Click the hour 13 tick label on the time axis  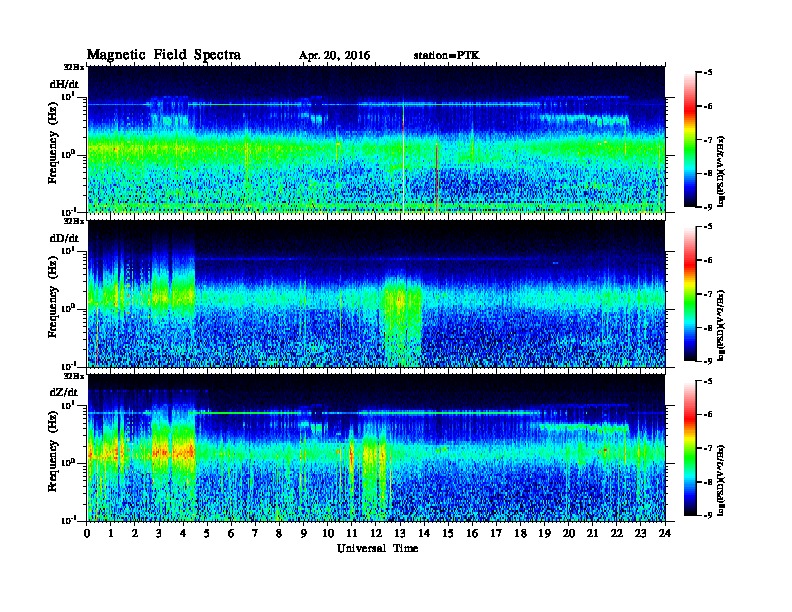(x=400, y=533)
